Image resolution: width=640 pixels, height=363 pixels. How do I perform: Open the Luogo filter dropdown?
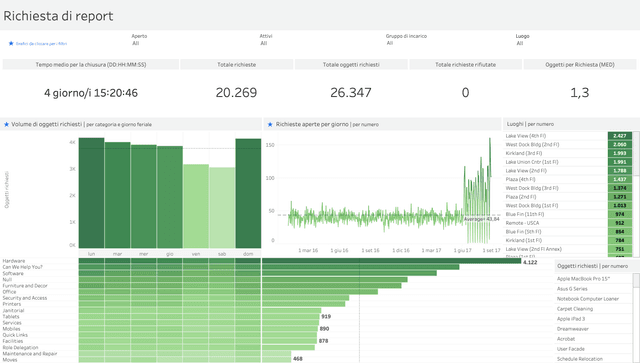[576, 43]
